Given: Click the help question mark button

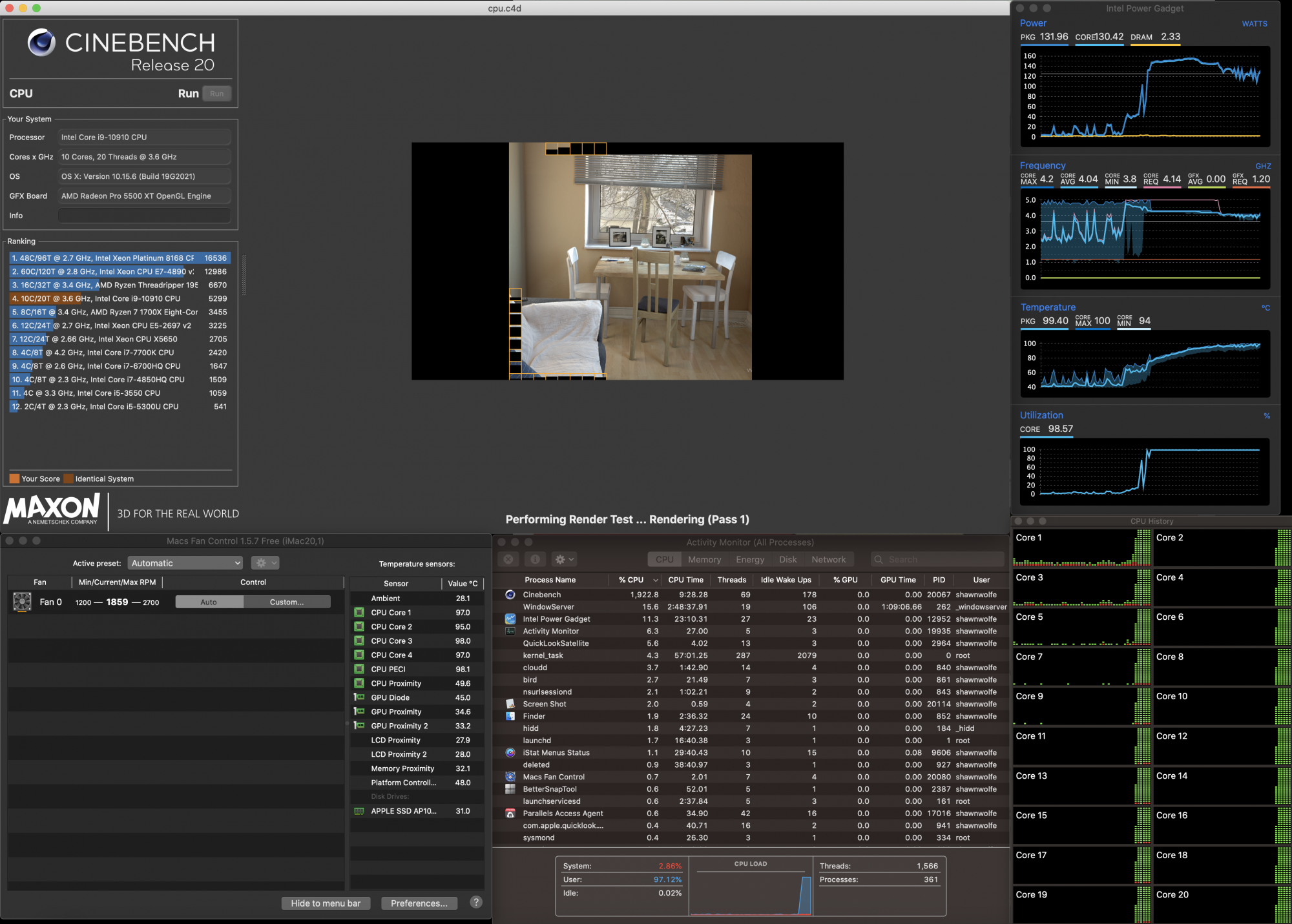Looking at the screenshot, I should pyautogui.click(x=476, y=902).
